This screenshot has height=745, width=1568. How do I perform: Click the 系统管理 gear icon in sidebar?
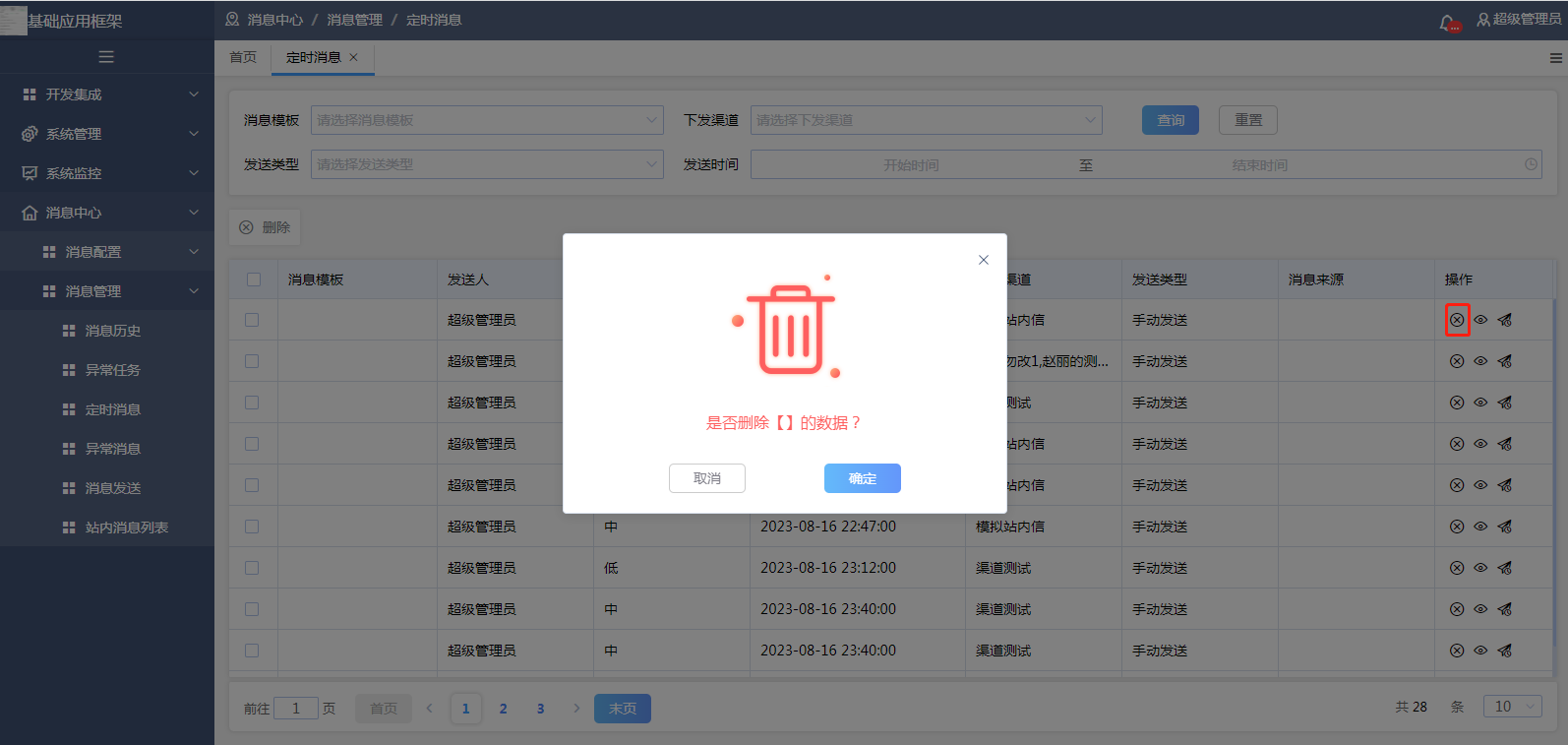[x=30, y=134]
